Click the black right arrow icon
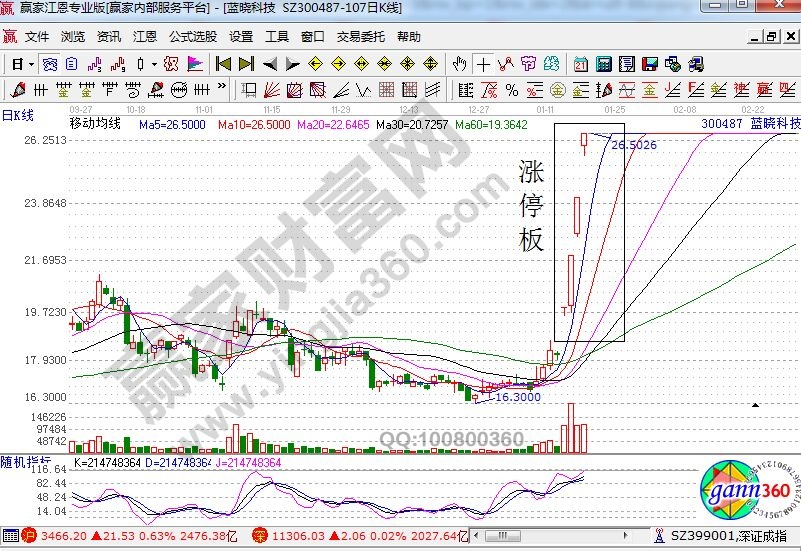 (292, 64)
